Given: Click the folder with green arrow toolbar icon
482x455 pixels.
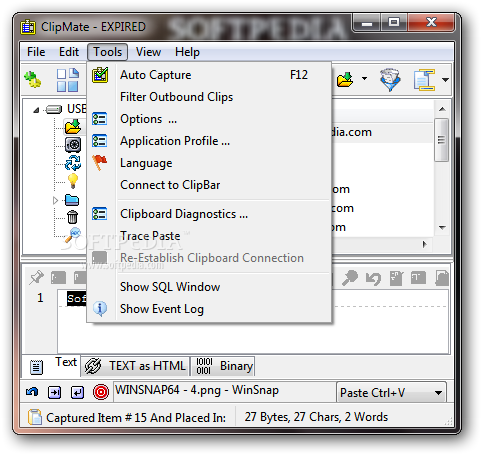Looking at the screenshot, I should [345, 80].
